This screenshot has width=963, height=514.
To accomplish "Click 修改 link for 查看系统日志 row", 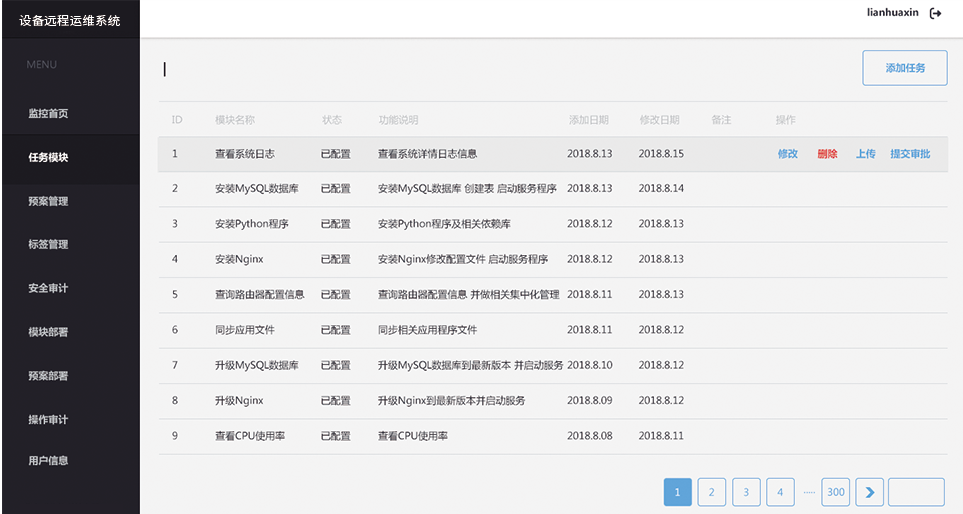I will point(787,154).
